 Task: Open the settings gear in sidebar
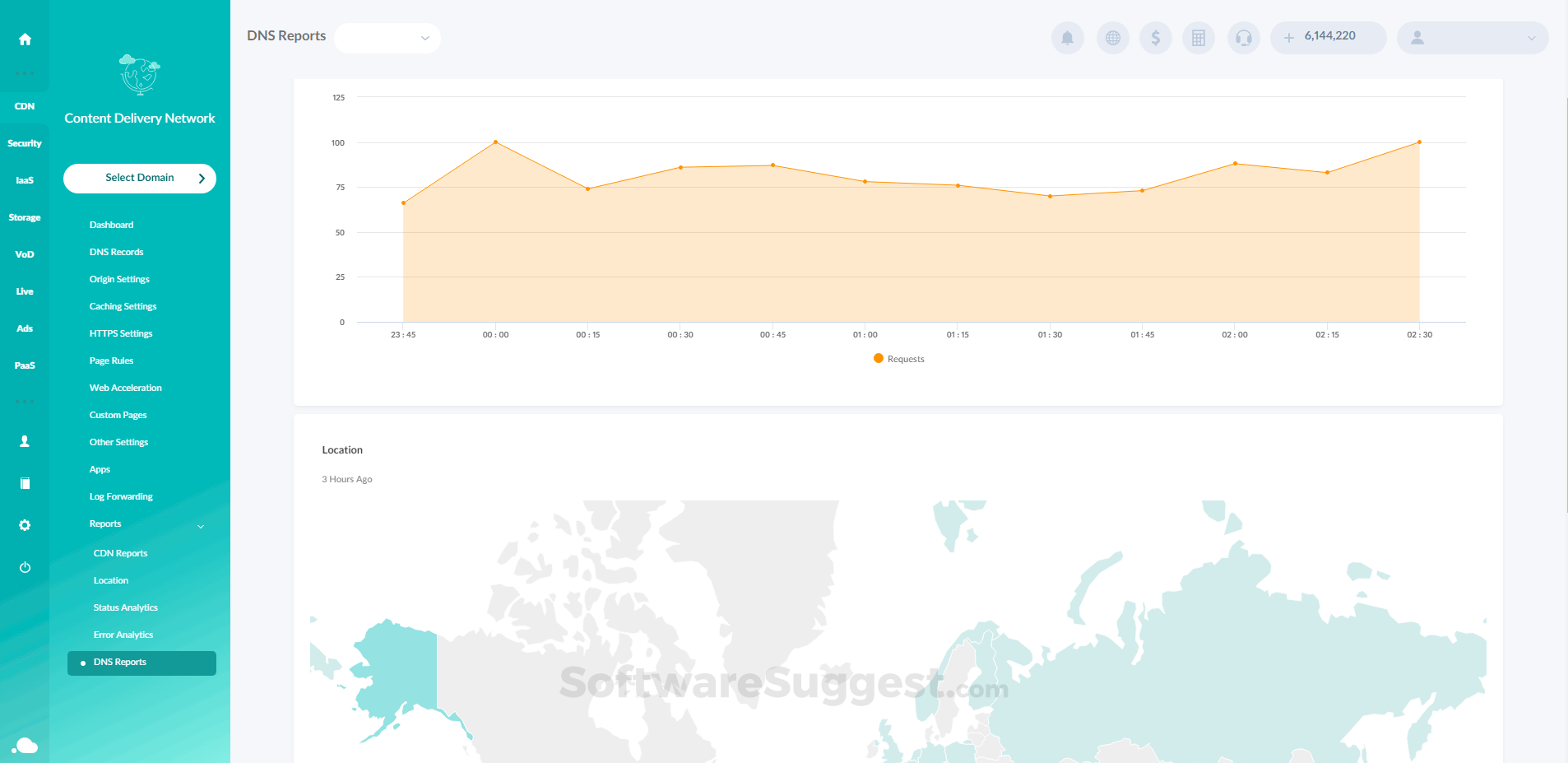point(25,525)
